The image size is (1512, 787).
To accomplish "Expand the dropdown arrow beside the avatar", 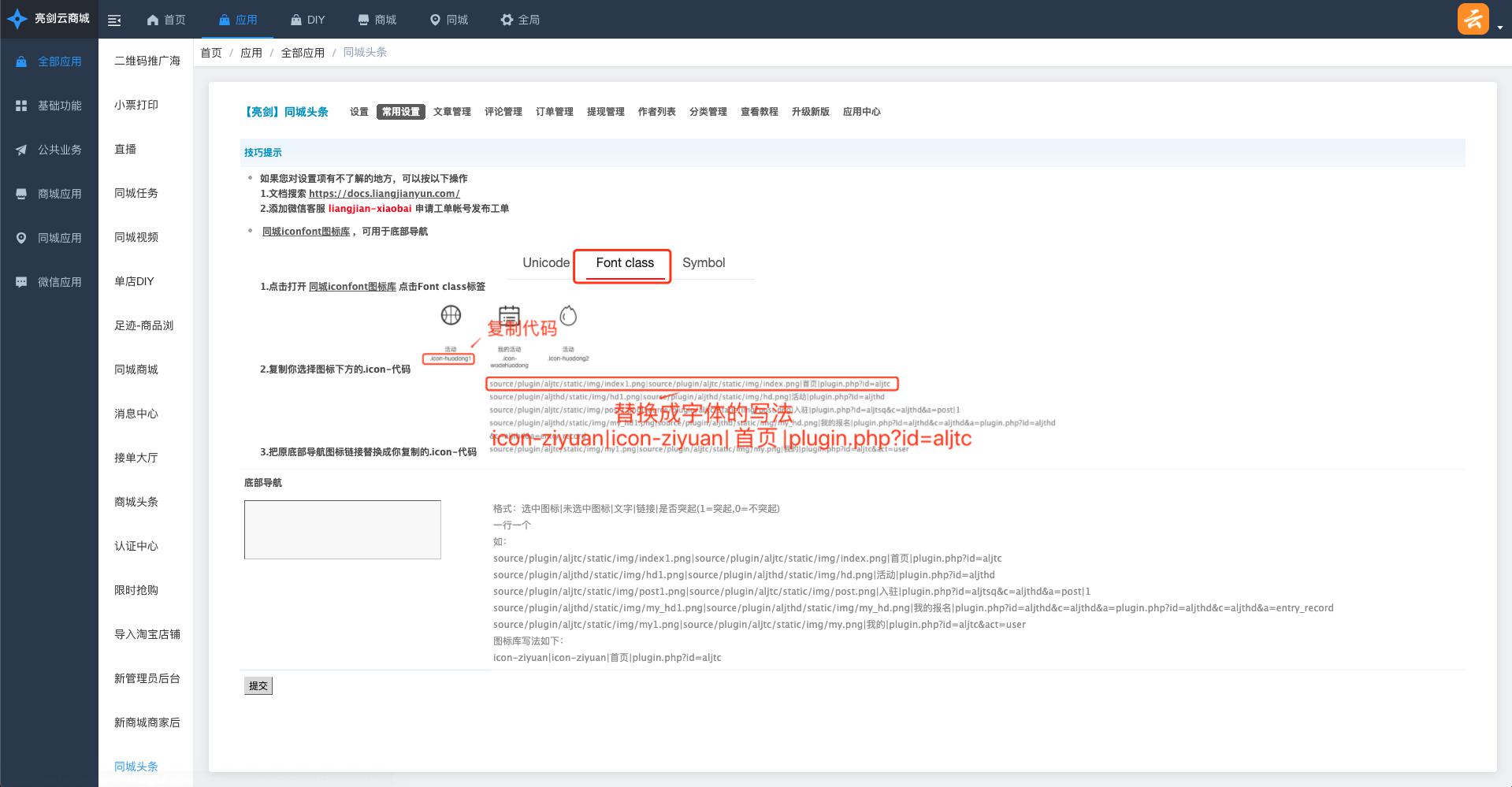I will pyautogui.click(x=1499, y=28).
